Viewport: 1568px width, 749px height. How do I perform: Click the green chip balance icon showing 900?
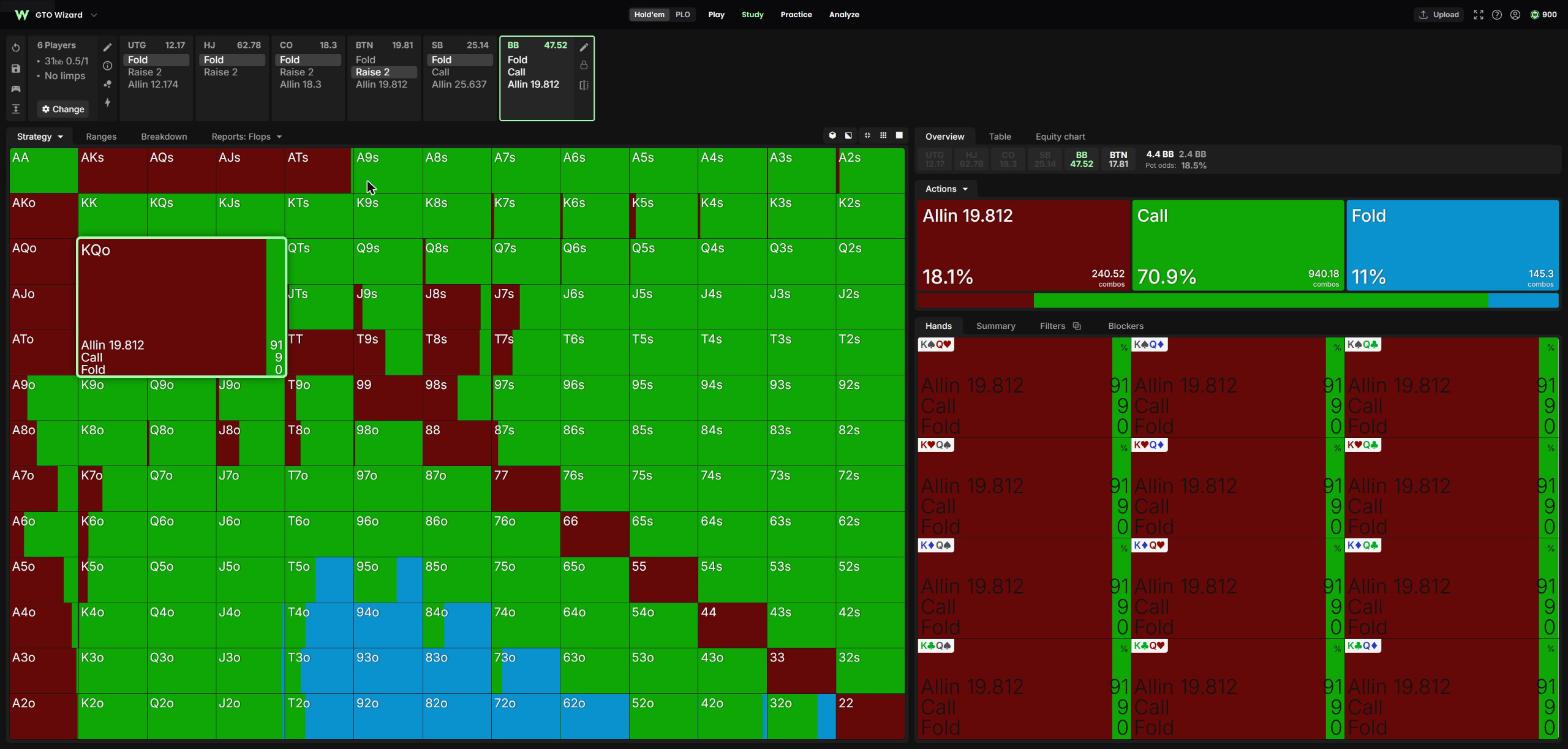(1535, 15)
